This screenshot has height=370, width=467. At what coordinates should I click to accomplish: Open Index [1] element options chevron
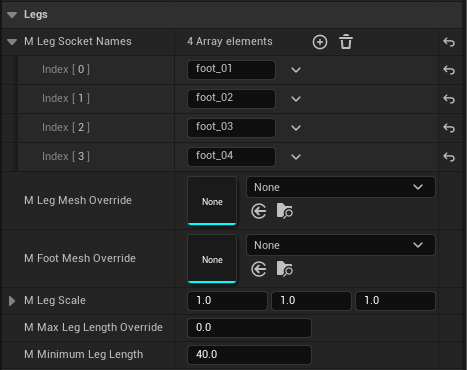click(296, 99)
